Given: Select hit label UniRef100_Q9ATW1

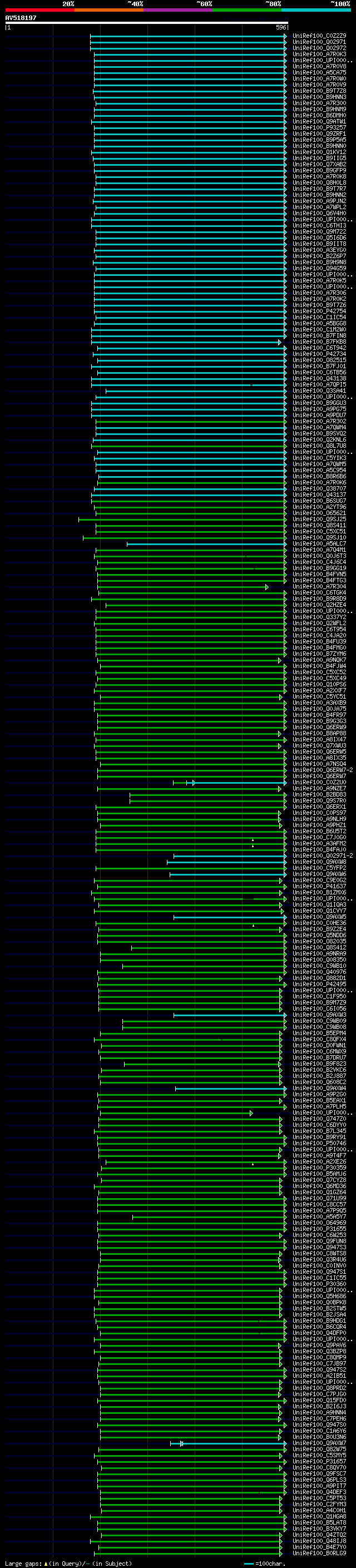Looking at the screenshot, I should pos(319,122).
